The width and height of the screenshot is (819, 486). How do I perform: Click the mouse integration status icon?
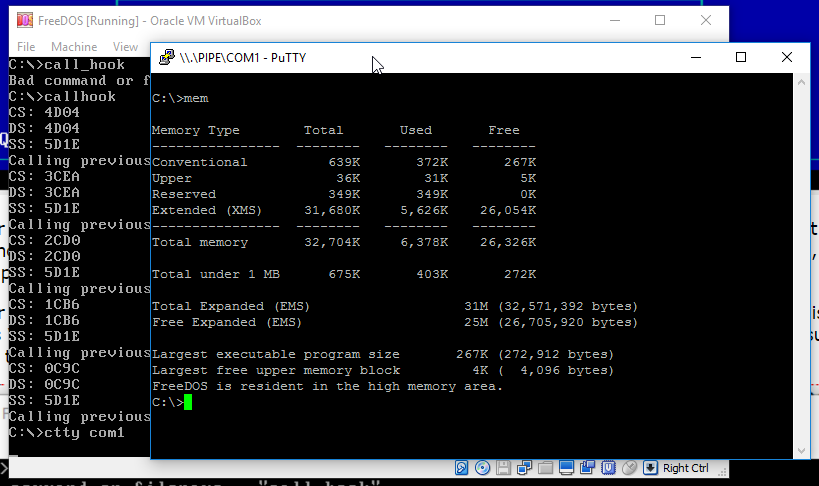629,468
